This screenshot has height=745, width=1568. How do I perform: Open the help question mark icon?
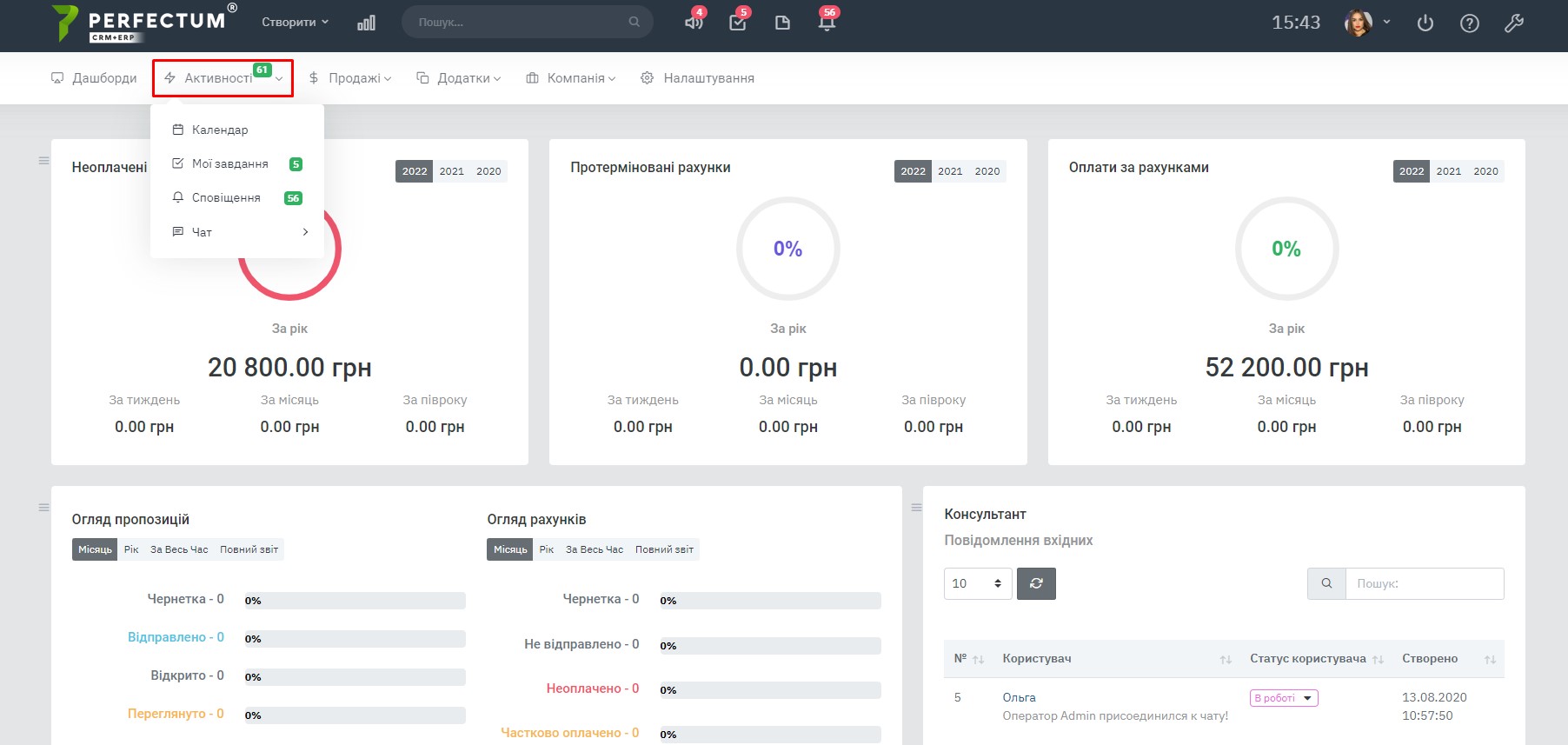click(1469, 23)
